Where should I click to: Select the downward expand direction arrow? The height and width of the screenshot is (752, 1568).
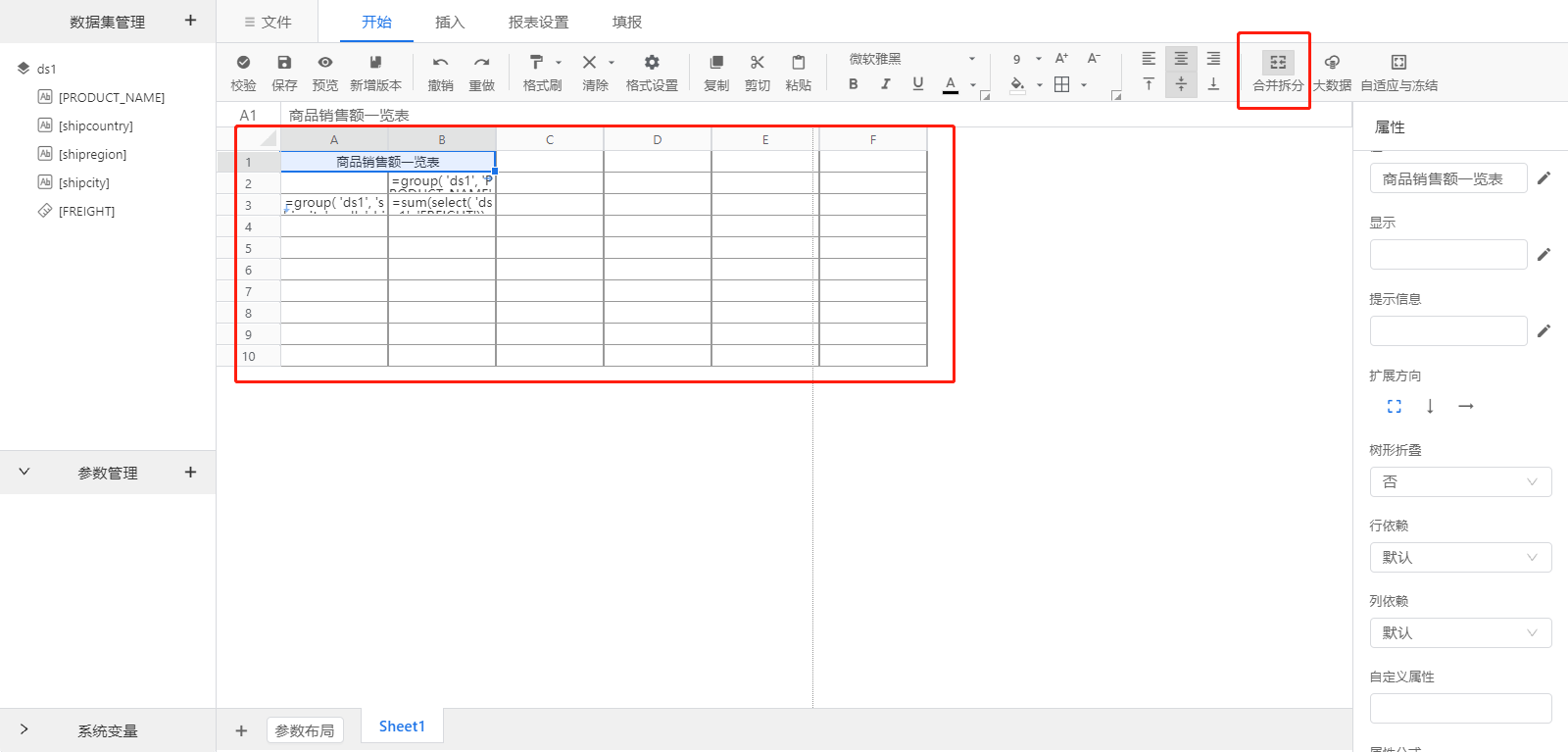[1430, 406]
